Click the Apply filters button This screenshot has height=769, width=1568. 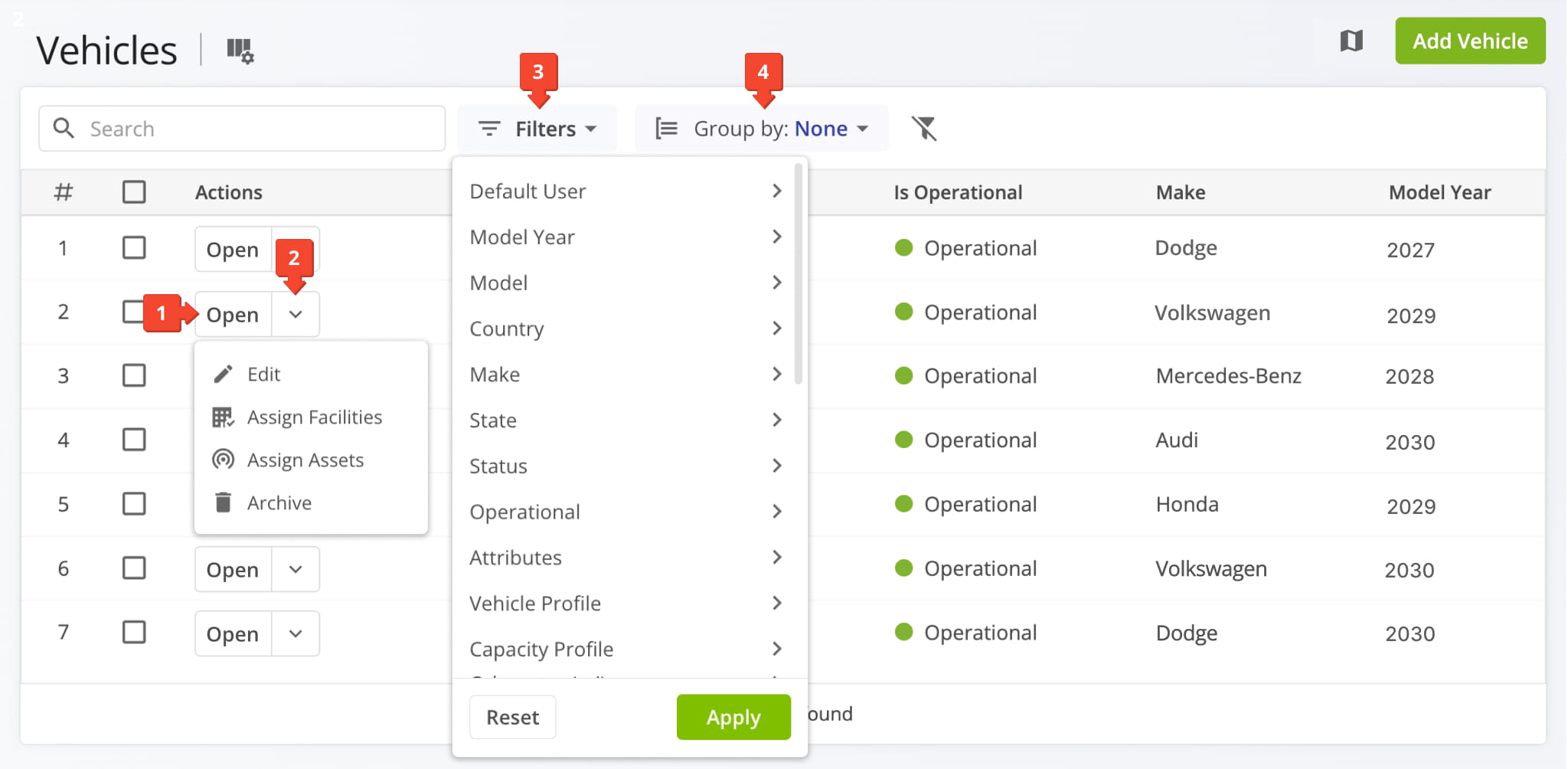tap(733, 717)
